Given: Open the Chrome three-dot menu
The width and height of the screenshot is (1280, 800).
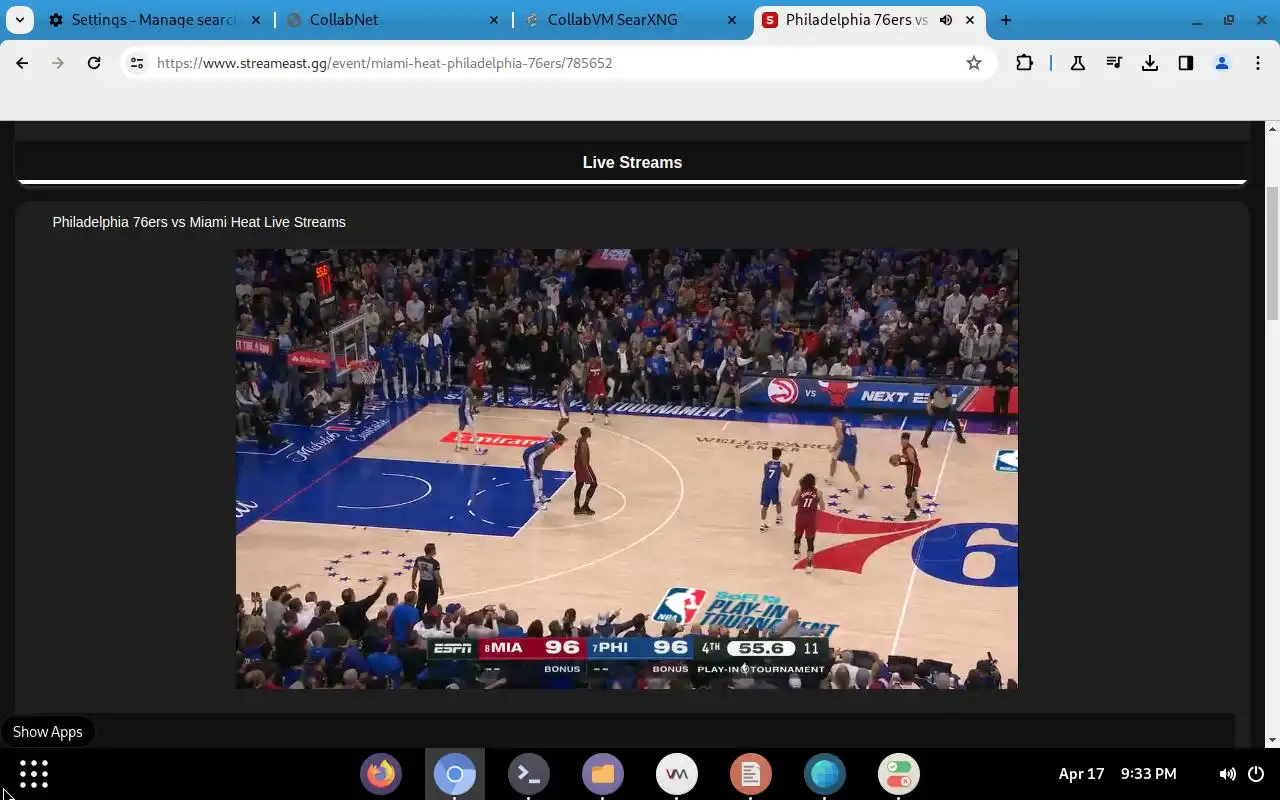Looking at the screenshot, I should [1258, 63].
